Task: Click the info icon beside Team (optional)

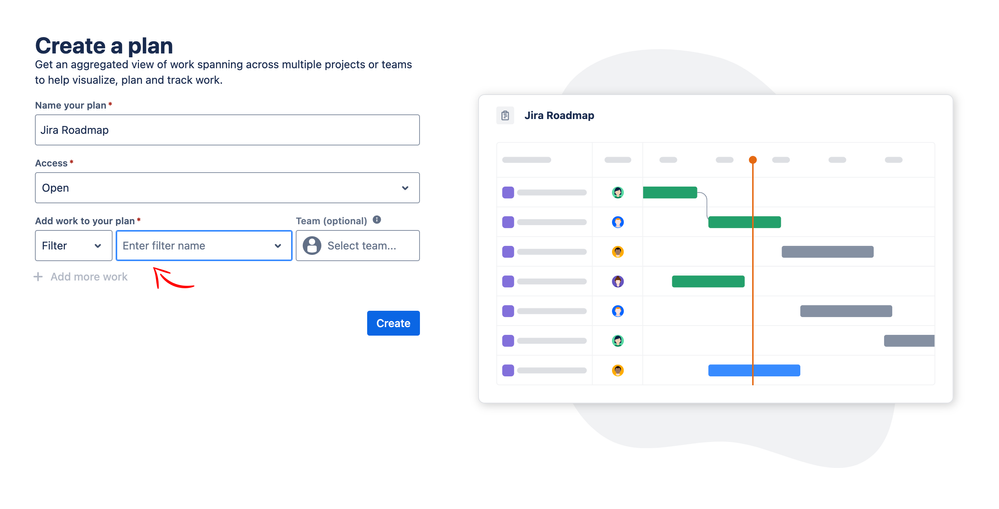Action: [377, 220]
